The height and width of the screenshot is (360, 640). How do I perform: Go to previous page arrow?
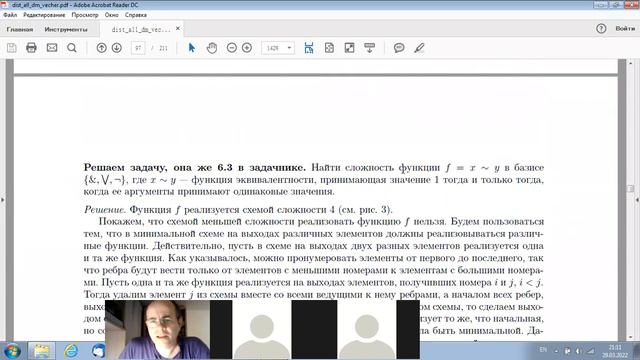(x=102, y=48)
